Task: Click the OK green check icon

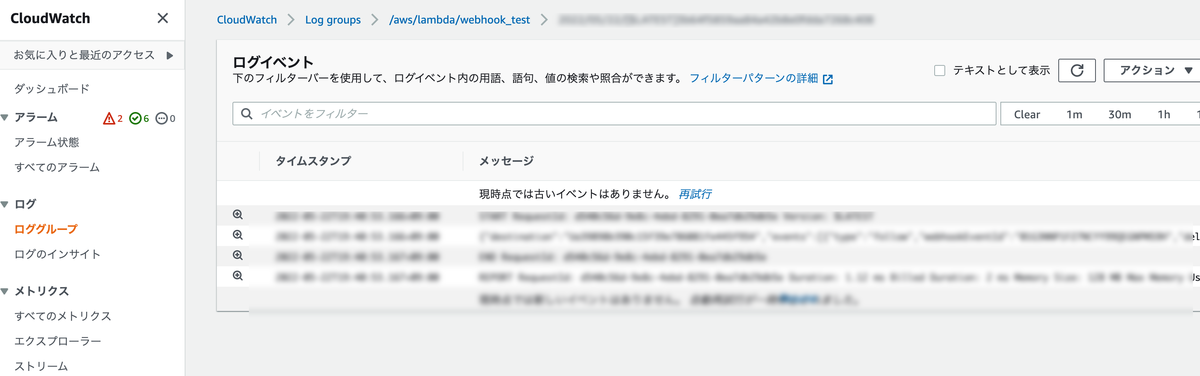Action: 134,118
